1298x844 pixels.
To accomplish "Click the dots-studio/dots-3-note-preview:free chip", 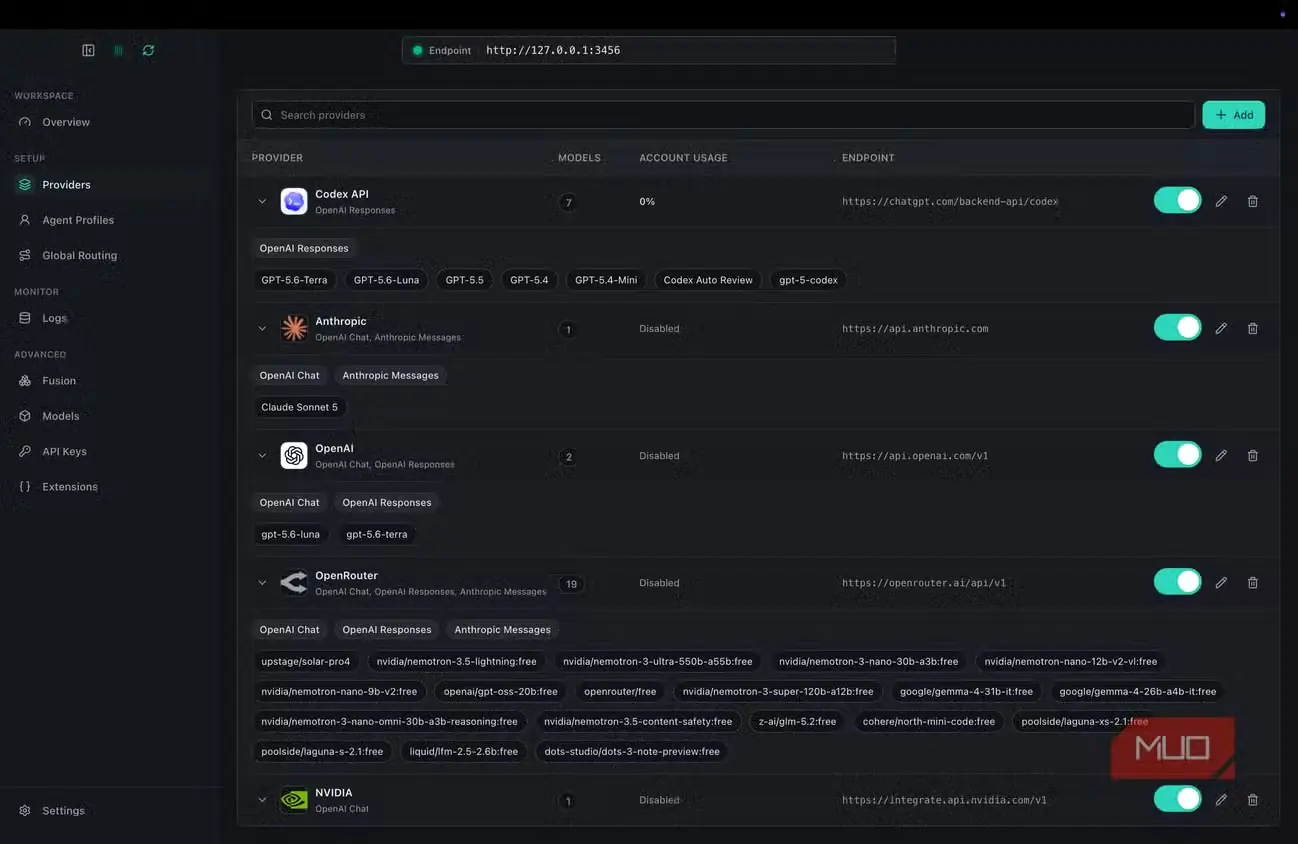I will [x=632, y=751].
